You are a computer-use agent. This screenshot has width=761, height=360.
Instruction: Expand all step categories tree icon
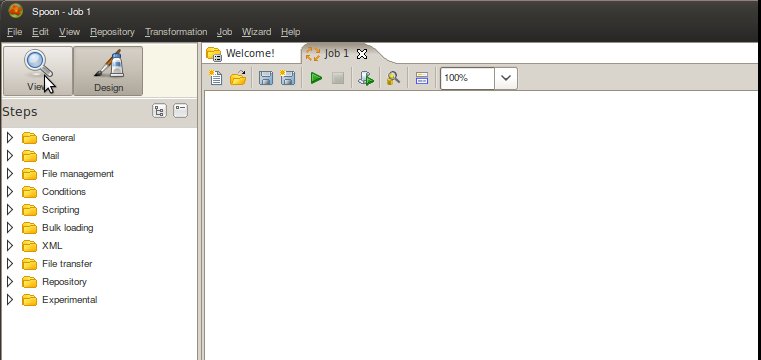(x=159, y=111)
